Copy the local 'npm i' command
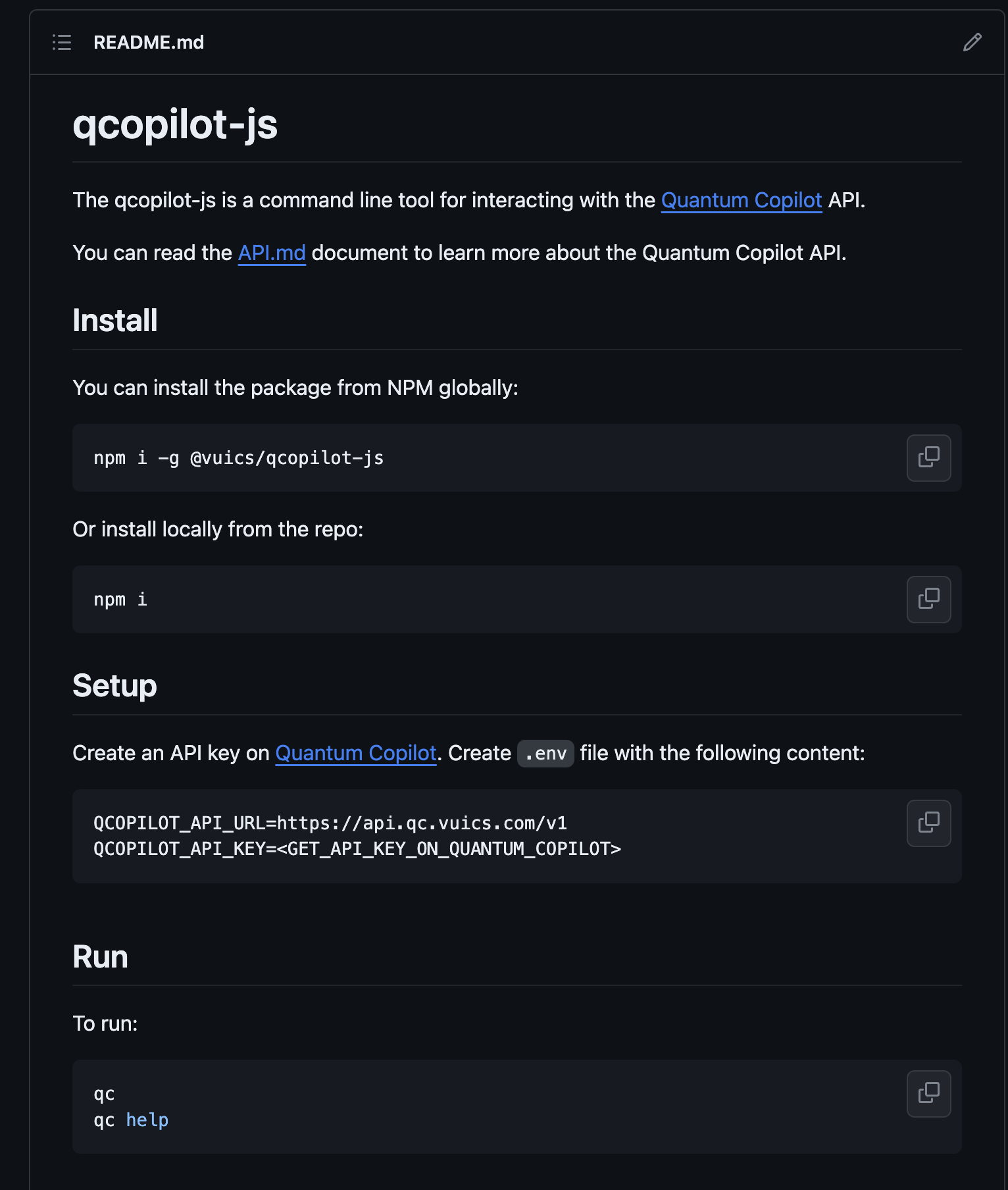 click(x=928, y=600)
